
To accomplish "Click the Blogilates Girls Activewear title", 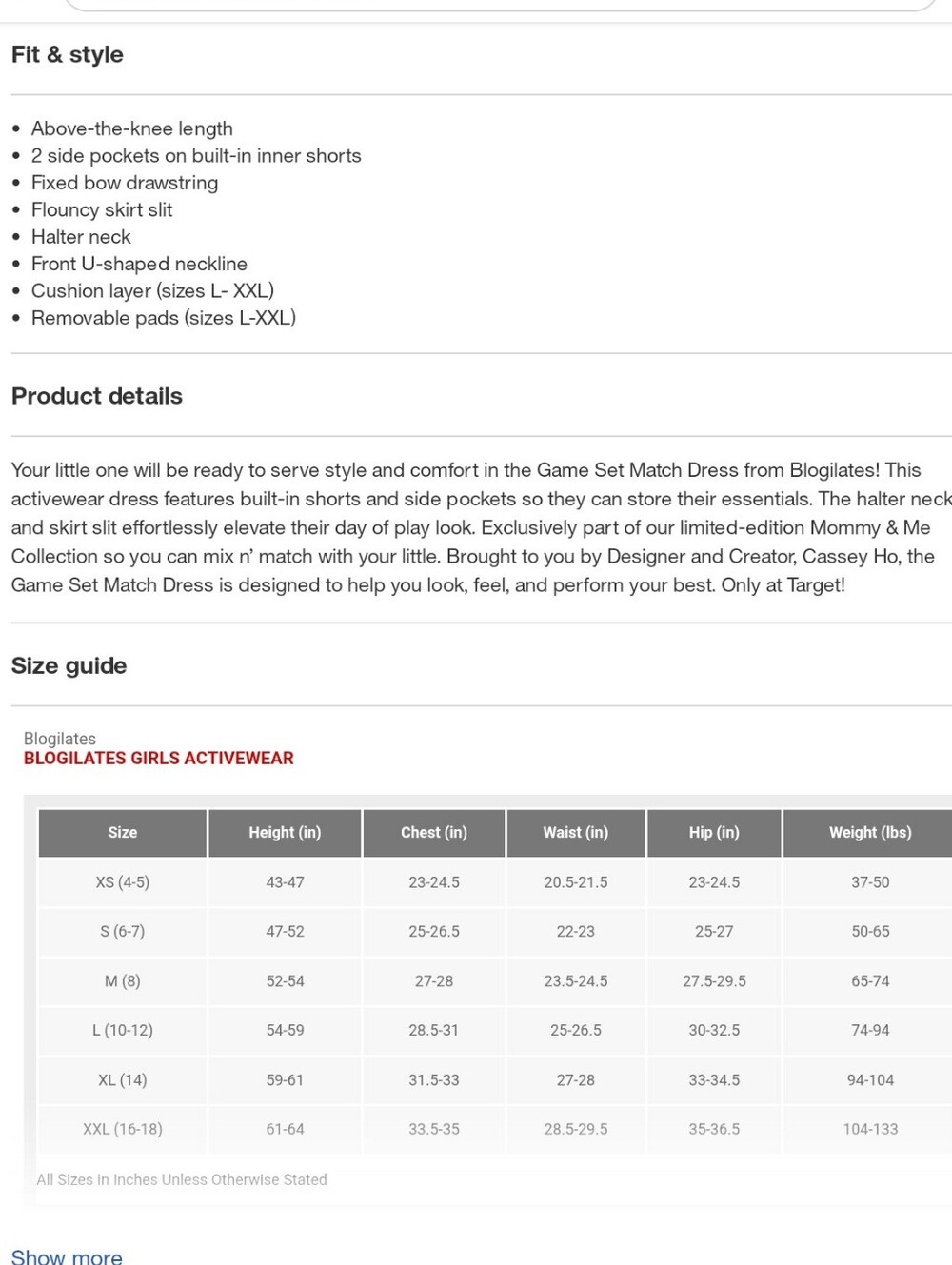I will point(159,759).
